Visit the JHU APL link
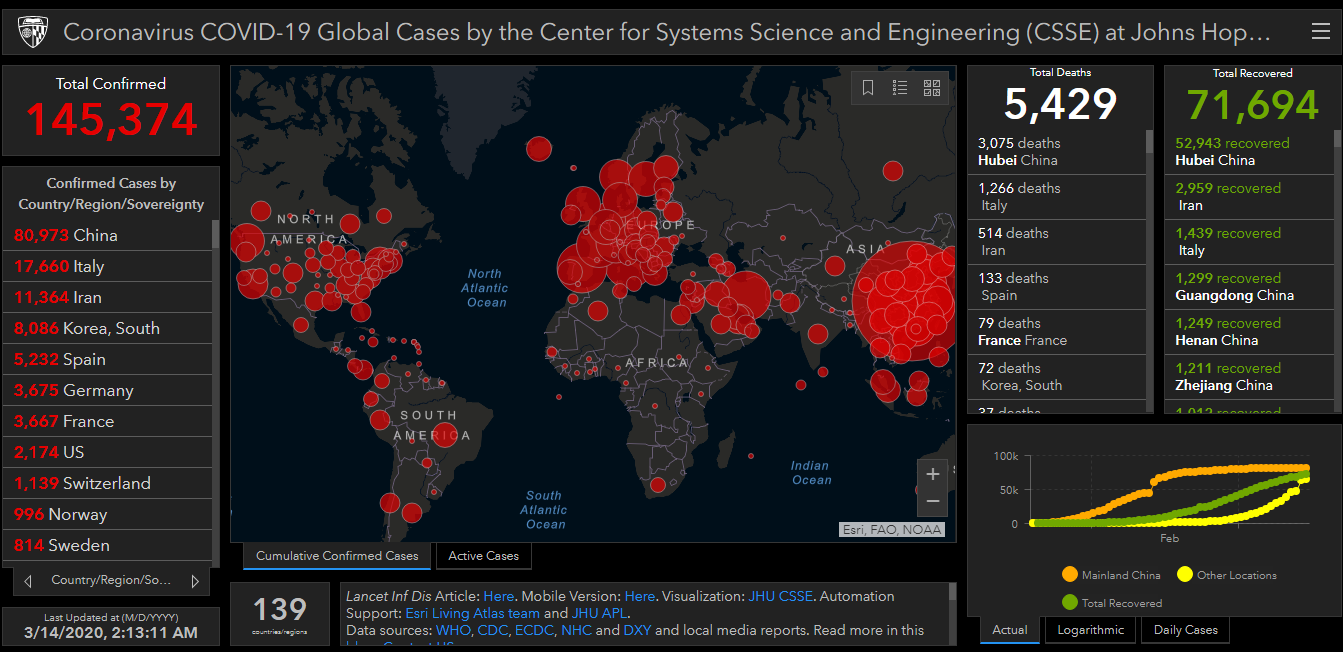This screenshot has width=1343, height=652. click(x=598, y=613)
